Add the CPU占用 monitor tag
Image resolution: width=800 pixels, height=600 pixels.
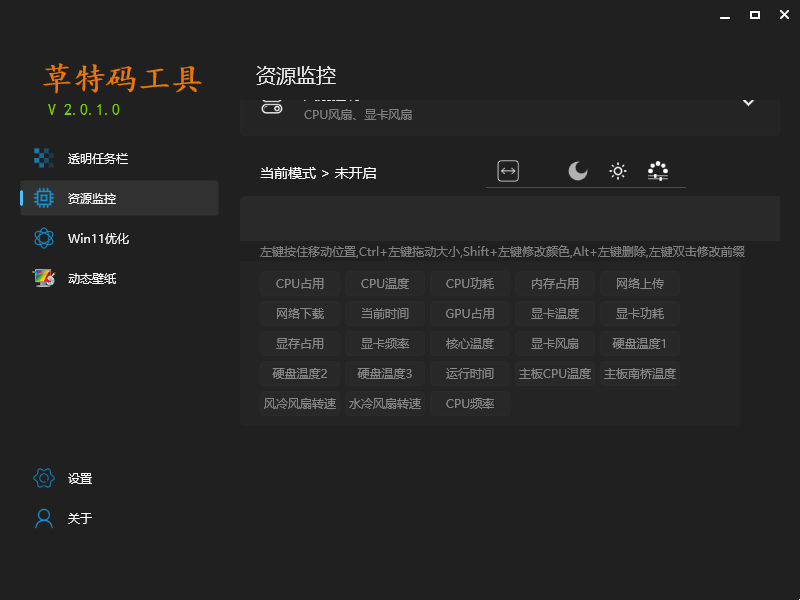pyautogui.click(x=300, y=284)
